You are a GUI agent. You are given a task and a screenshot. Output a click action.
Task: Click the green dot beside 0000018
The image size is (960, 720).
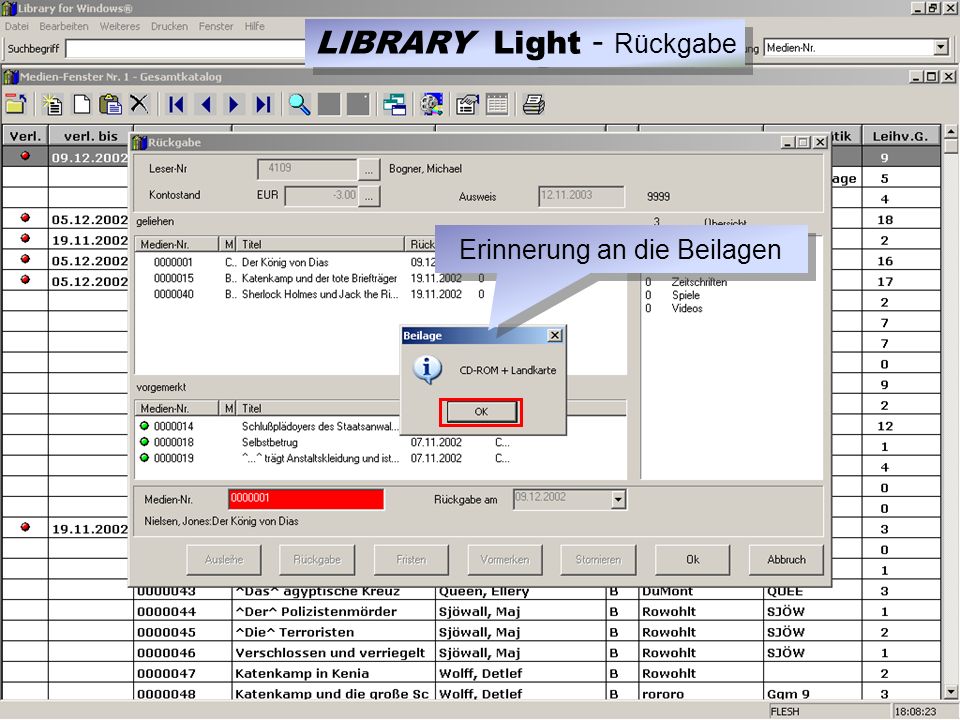144,441
